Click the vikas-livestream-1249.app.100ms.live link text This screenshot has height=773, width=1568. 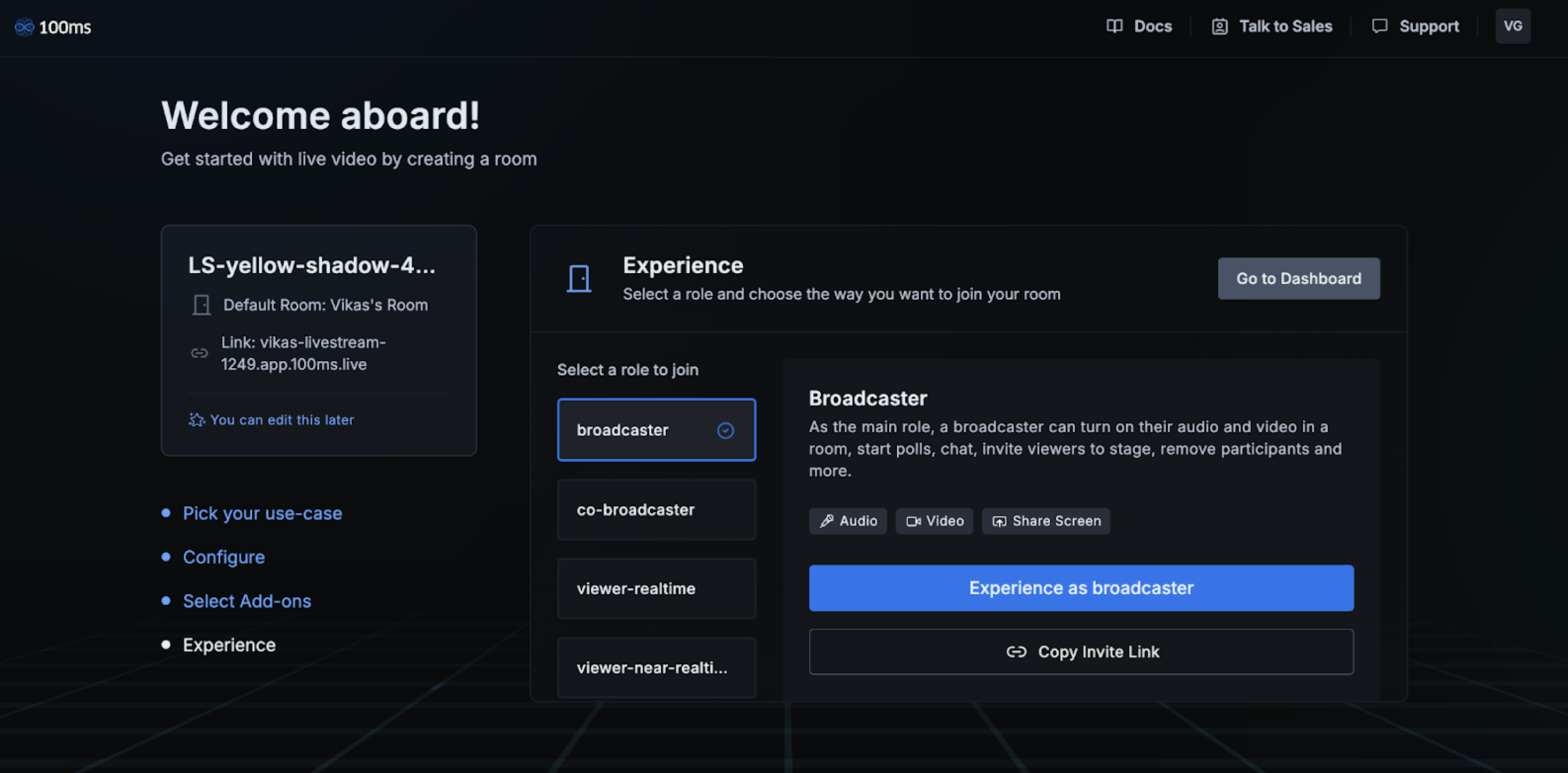304,353
